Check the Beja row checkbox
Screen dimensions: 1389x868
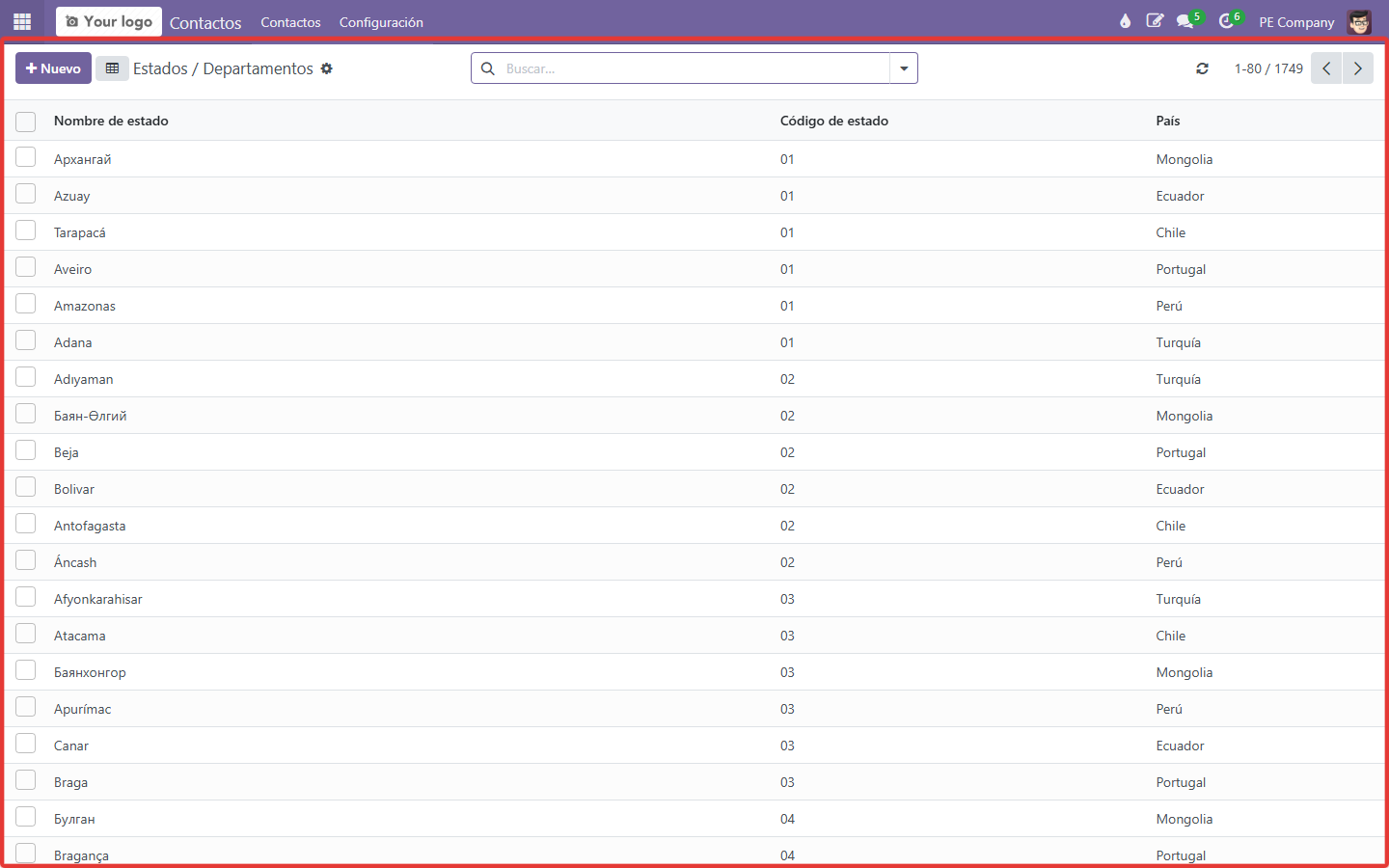coord(26,450)
